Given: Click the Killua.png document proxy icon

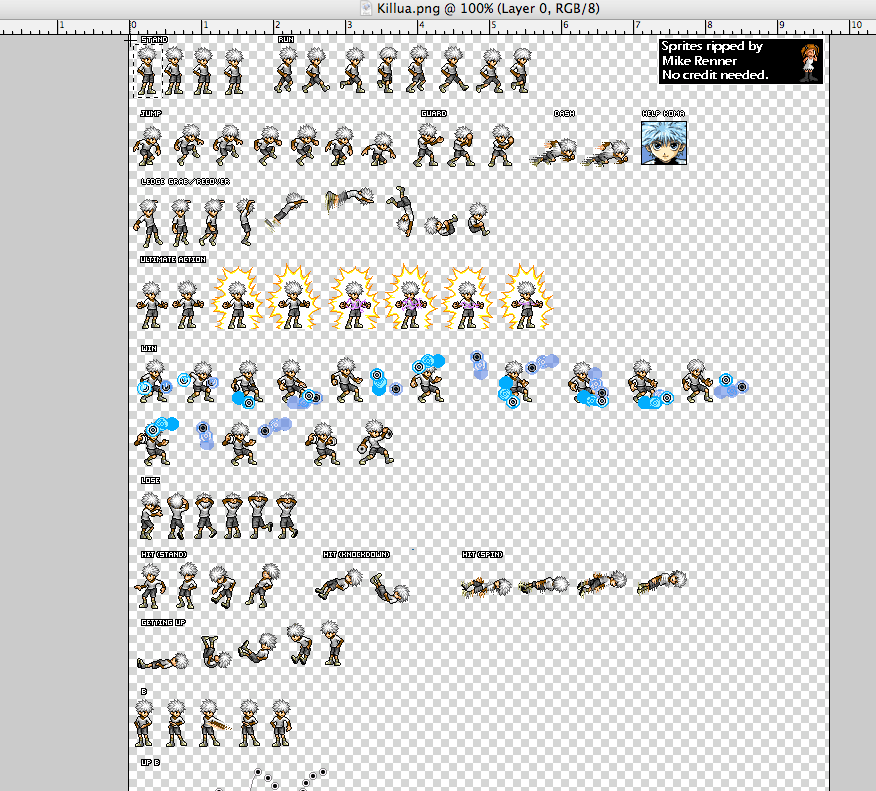Looking at the screenshot, I should pos(366,8).
